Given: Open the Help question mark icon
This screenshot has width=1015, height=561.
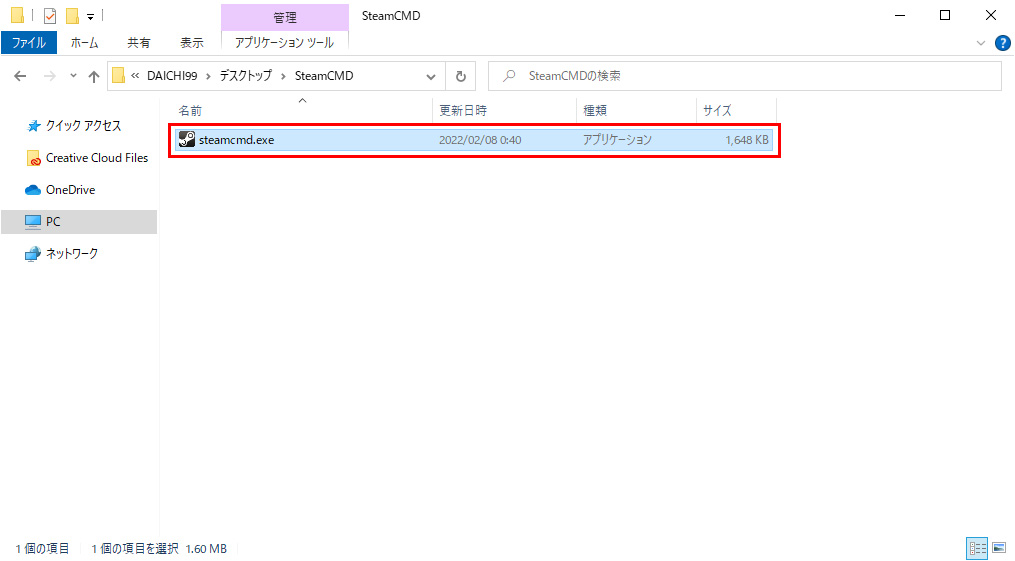Looking at the screenshot, I should (x=1002, y=43).
